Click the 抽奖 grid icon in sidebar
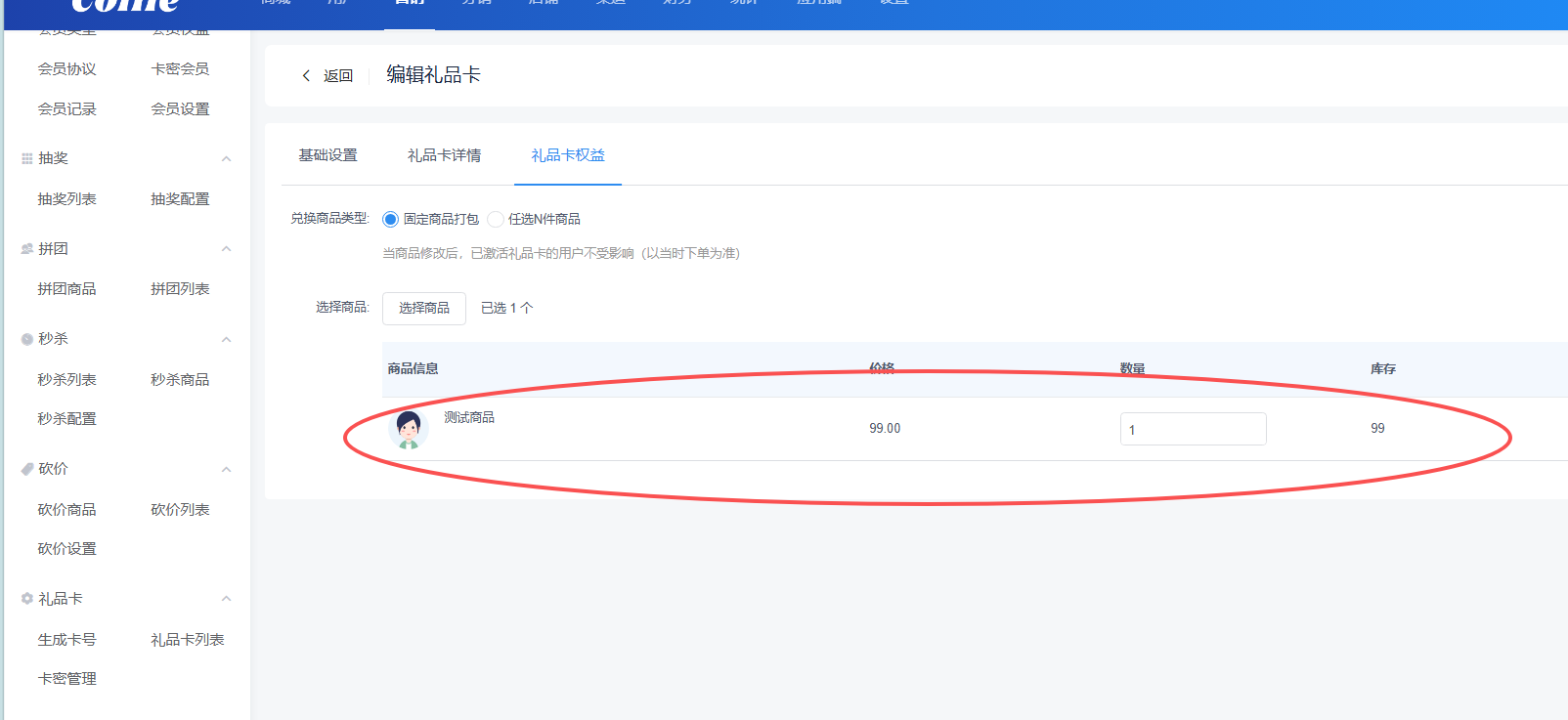 tap(27, 158)
